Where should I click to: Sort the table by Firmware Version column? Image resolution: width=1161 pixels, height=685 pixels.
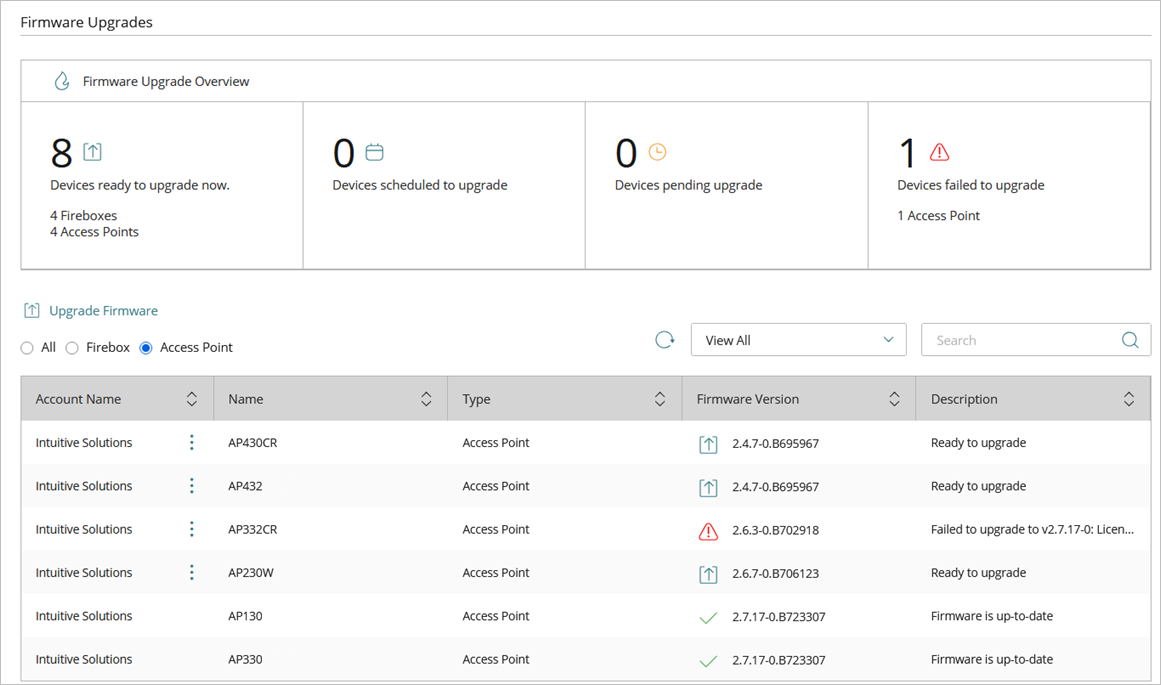pyautogui.click(x=894, y=398)
